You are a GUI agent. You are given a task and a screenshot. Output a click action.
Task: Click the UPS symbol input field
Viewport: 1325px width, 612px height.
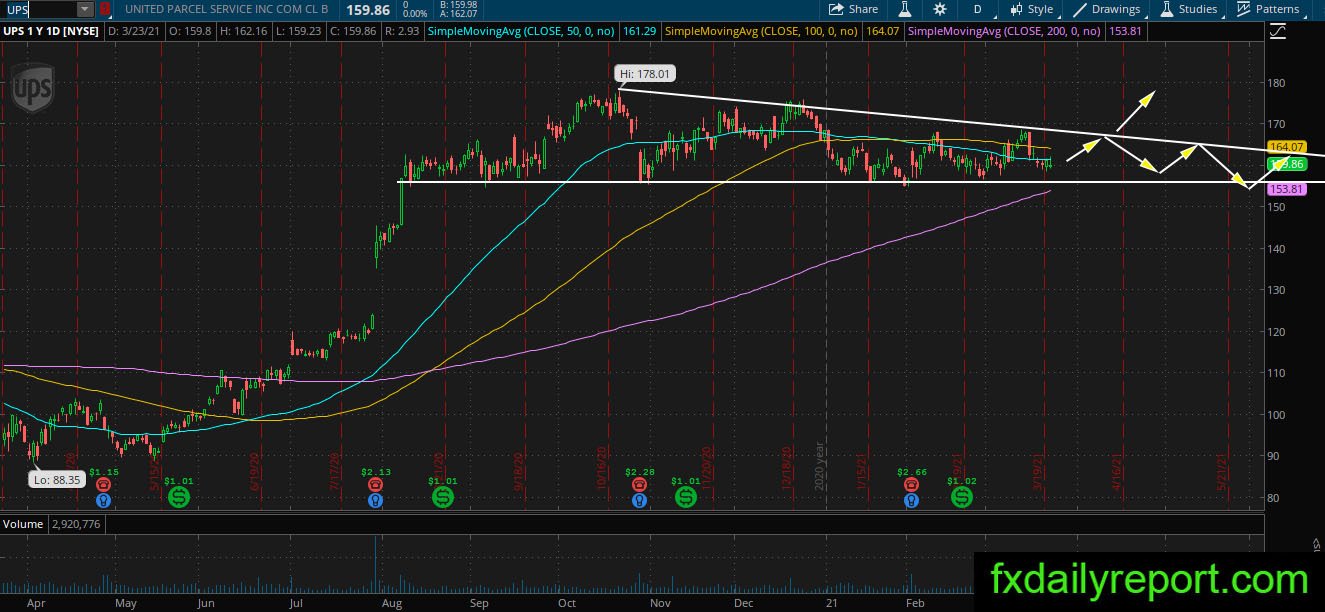pos(38,9)
